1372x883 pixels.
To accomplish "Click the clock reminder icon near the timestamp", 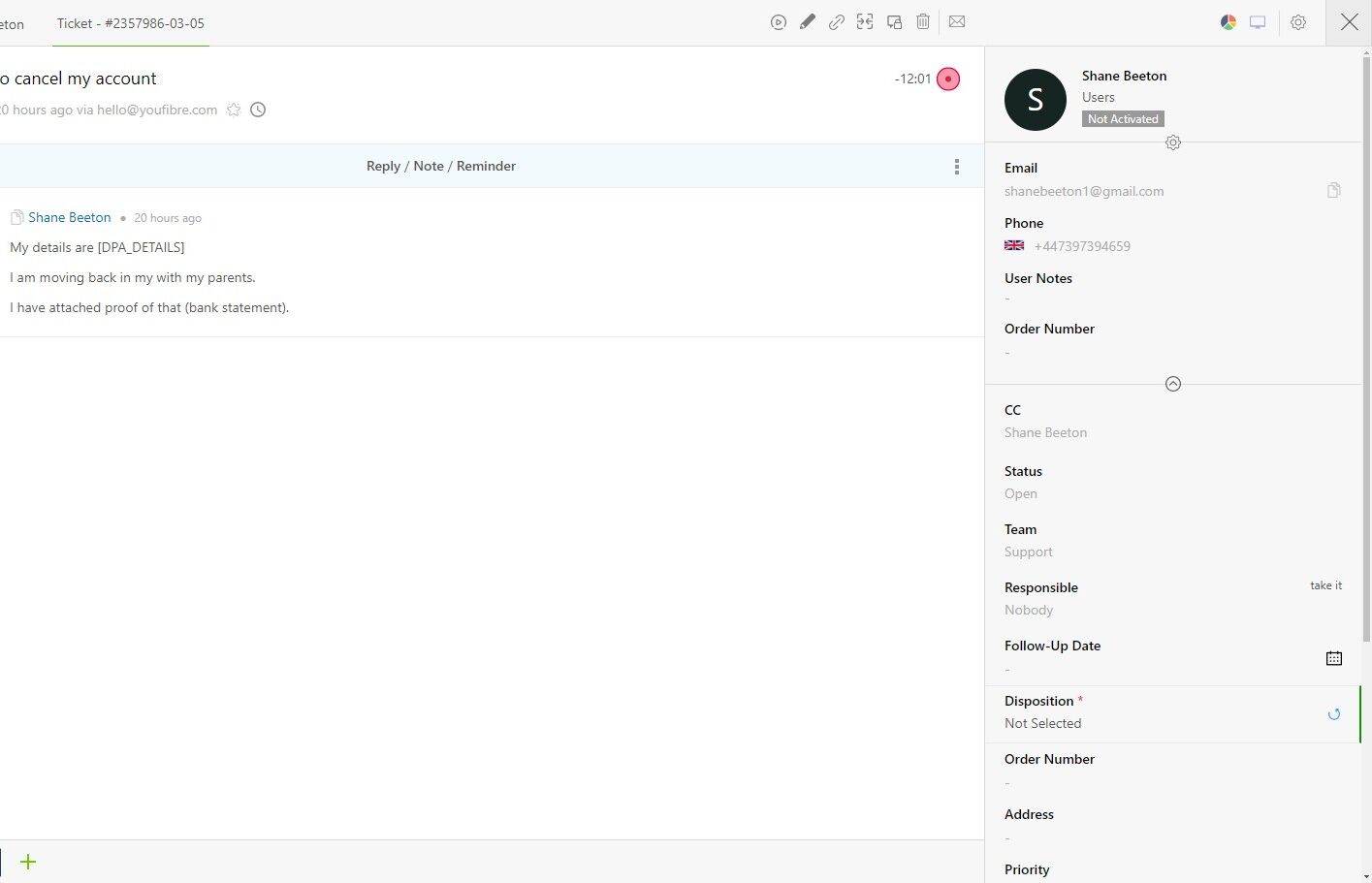I will pyautogui.click(x=257, y=110).
